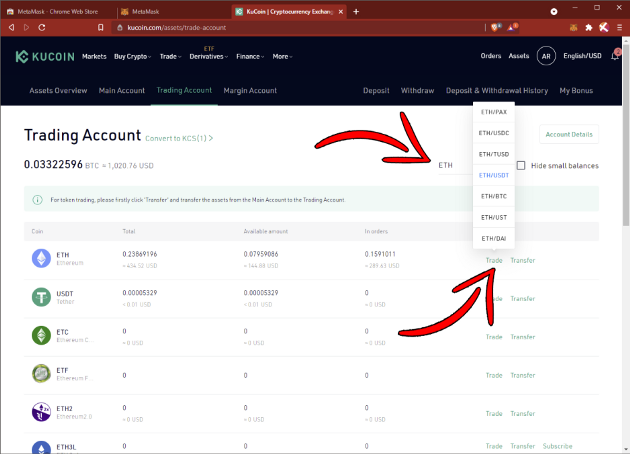This screenshot has height=454, width=630.
Task: Click the bookmark icon in toolbar
Action: 100,27
